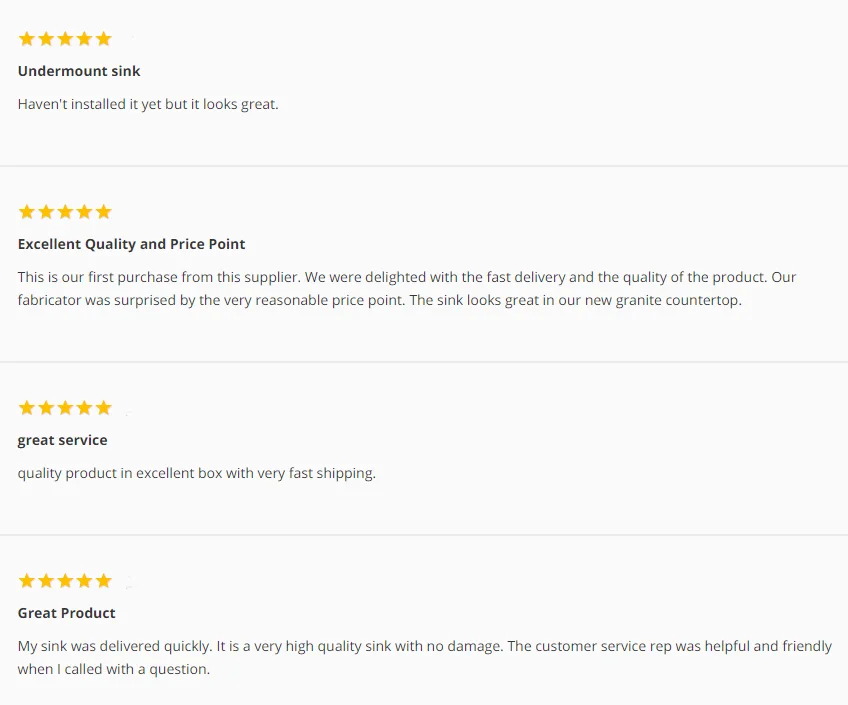Click the "Great Product" review title
This screenshot has height=705, width=848.
pyautogui.click(x=66, y=613)
